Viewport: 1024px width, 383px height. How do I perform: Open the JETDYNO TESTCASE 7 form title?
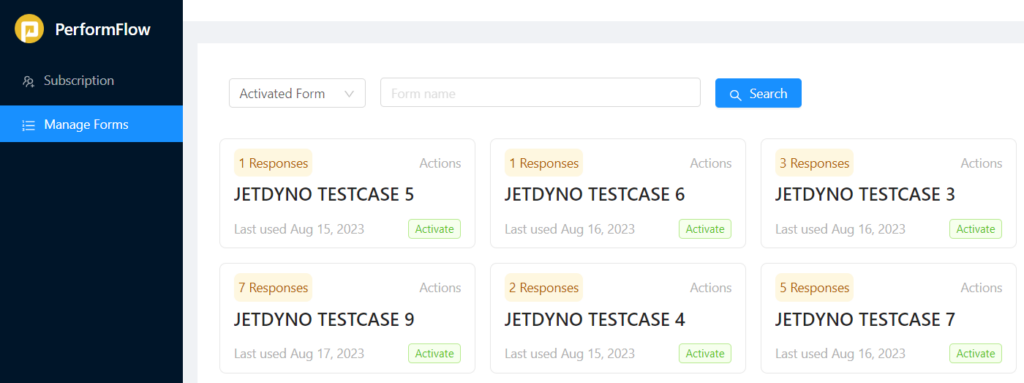865,320
